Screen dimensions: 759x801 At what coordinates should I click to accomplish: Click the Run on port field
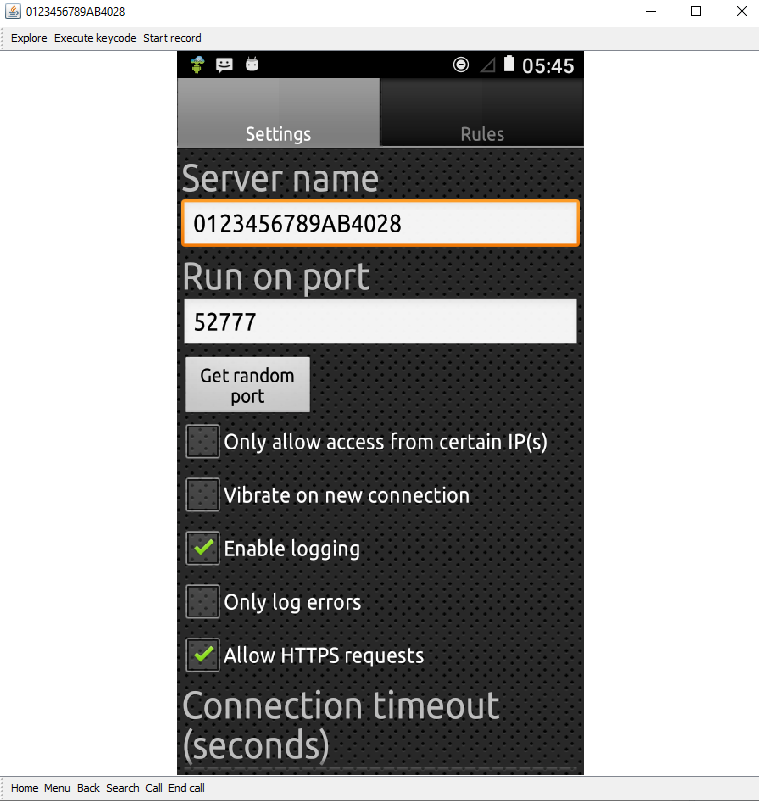[x=381, y=321]
